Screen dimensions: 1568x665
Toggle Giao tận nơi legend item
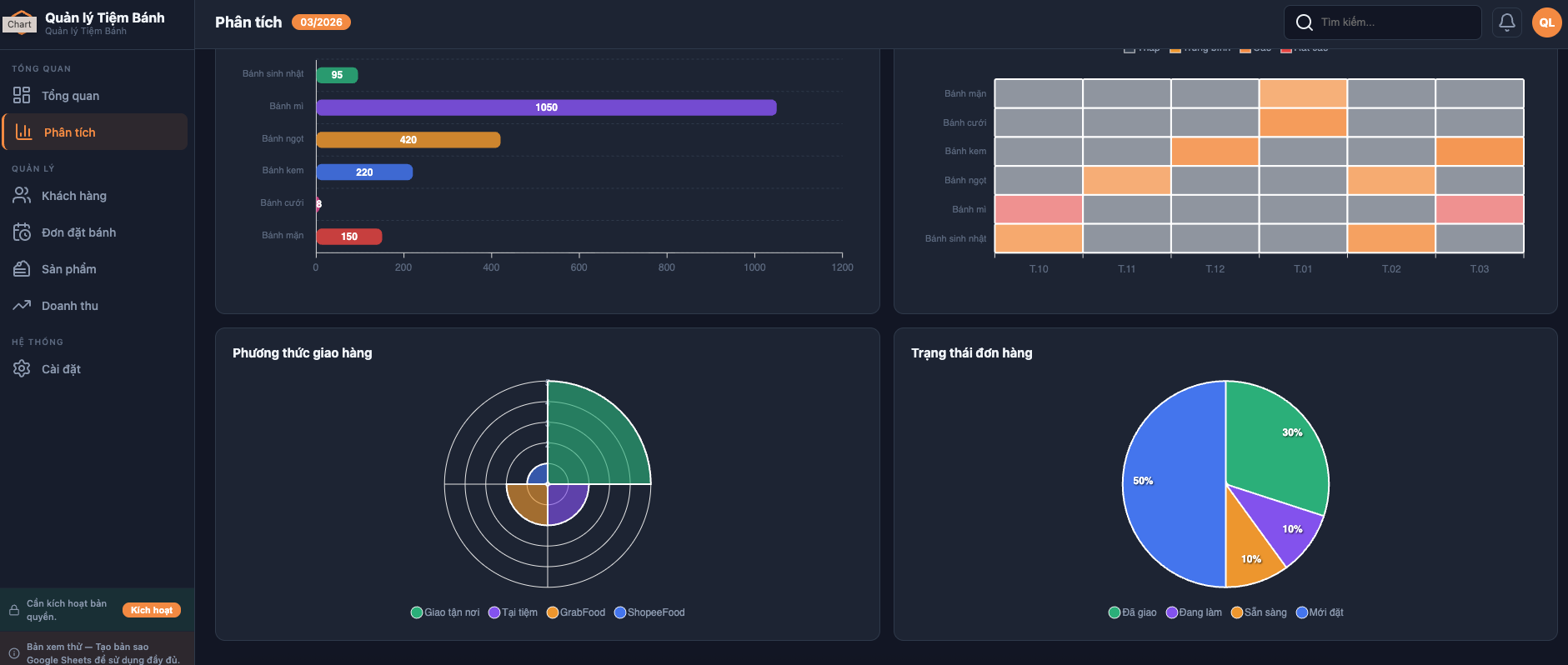[x=445, y=612]
